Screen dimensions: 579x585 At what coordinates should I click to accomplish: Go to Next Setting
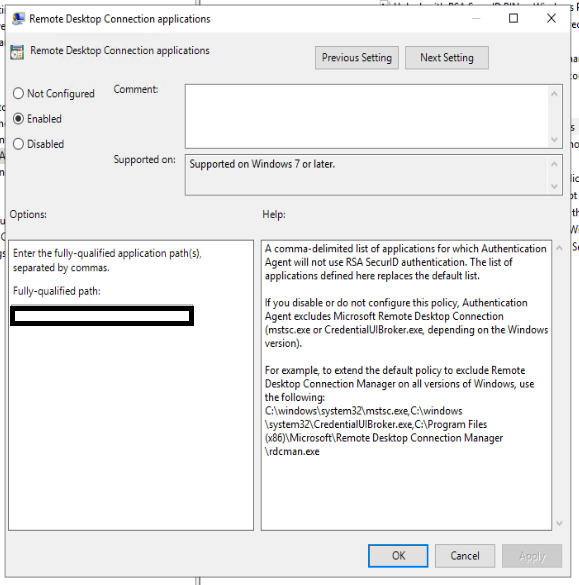447,58
